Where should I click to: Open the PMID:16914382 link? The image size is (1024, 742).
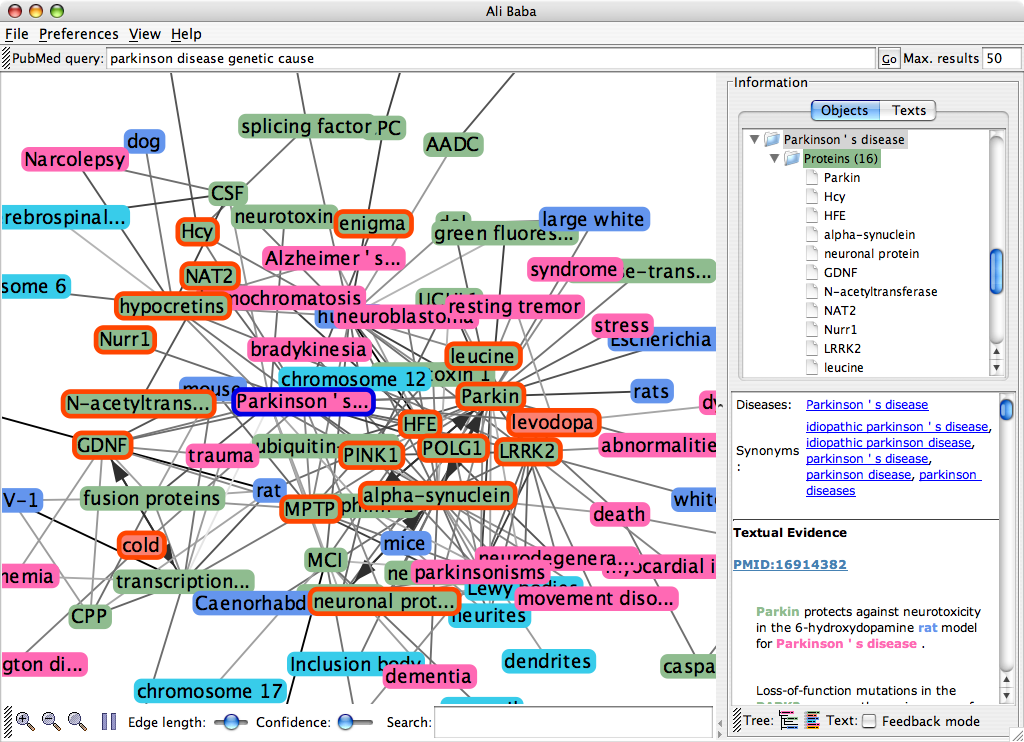pyautogui.click(x=790, y=565)
